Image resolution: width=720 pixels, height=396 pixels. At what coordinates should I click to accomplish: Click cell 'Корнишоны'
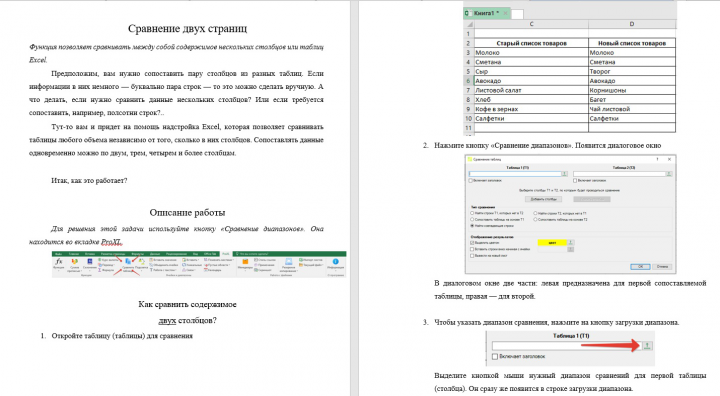(x=632, y=91)
